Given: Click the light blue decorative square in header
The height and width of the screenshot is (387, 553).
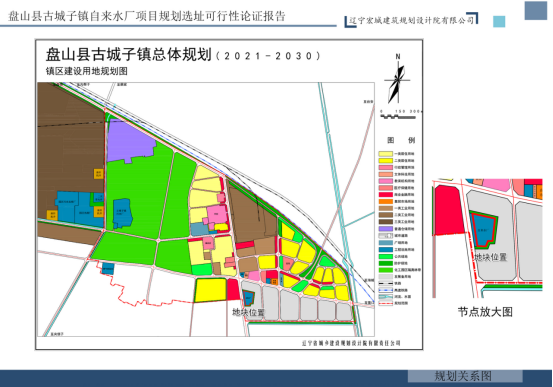Looking at the screenshot, I should pos(499,21).
